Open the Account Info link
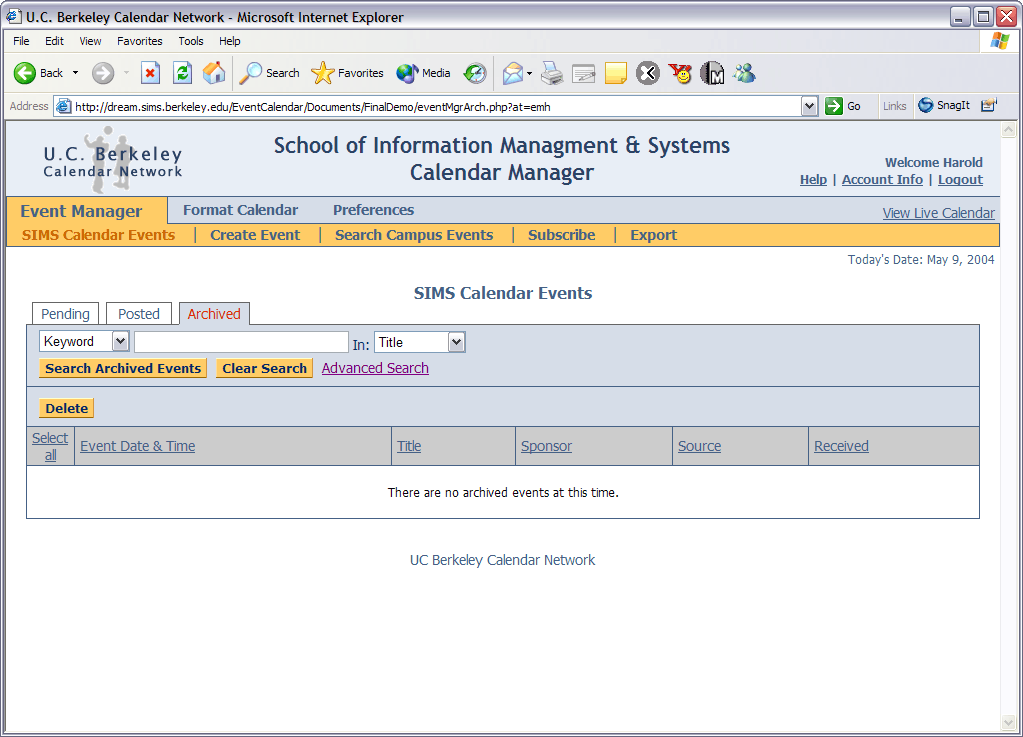Screen dimensions: 1023x737 pos(882,180)
